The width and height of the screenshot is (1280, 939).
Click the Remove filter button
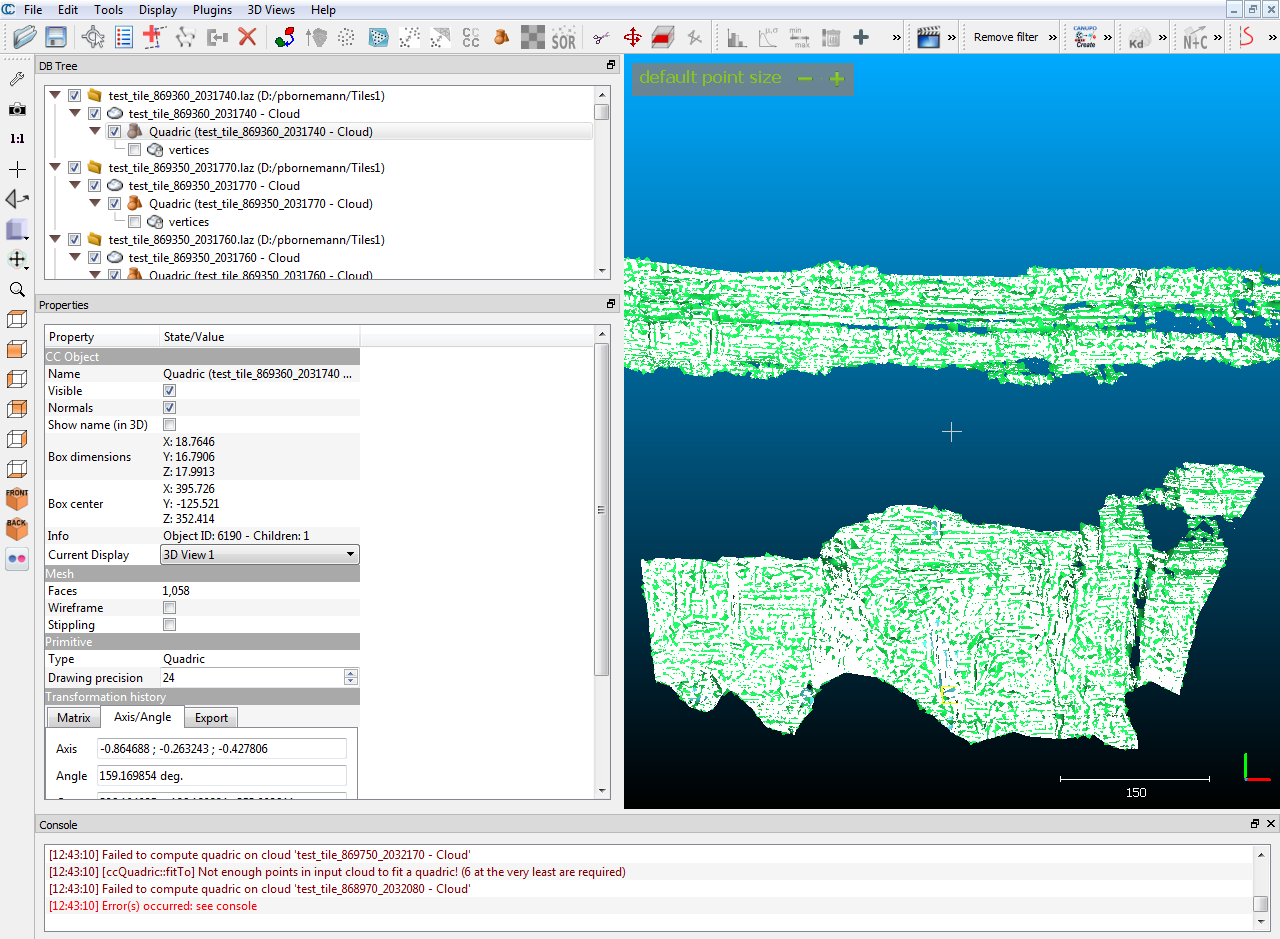click(1006, 37)
